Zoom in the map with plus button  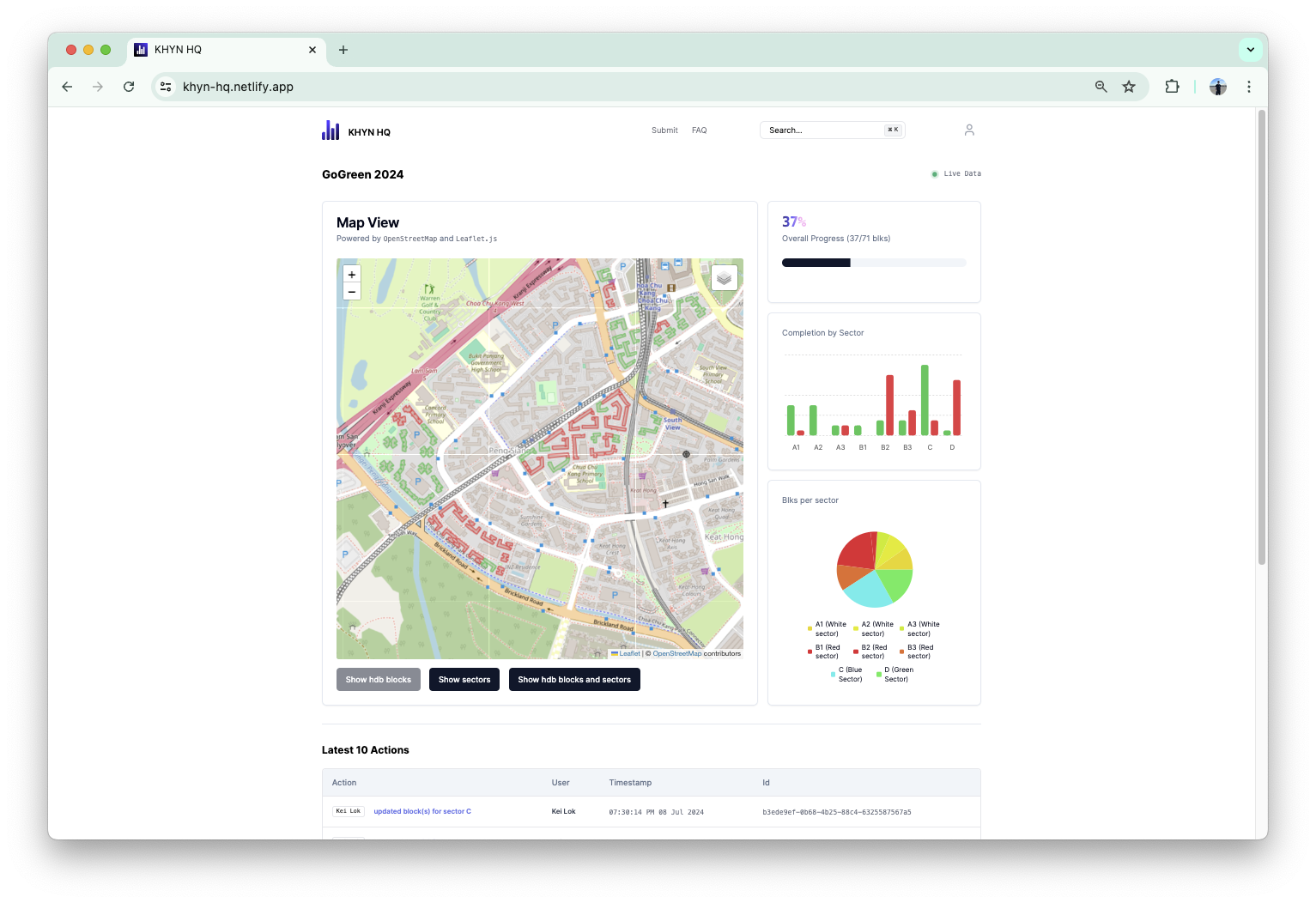coord(351,274)
